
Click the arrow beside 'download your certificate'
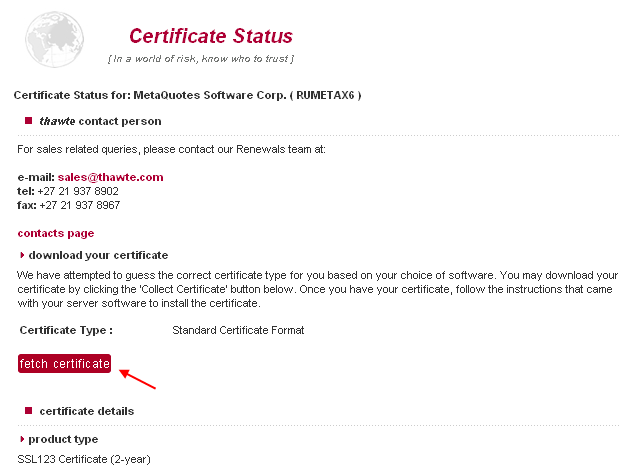(22, 255)
